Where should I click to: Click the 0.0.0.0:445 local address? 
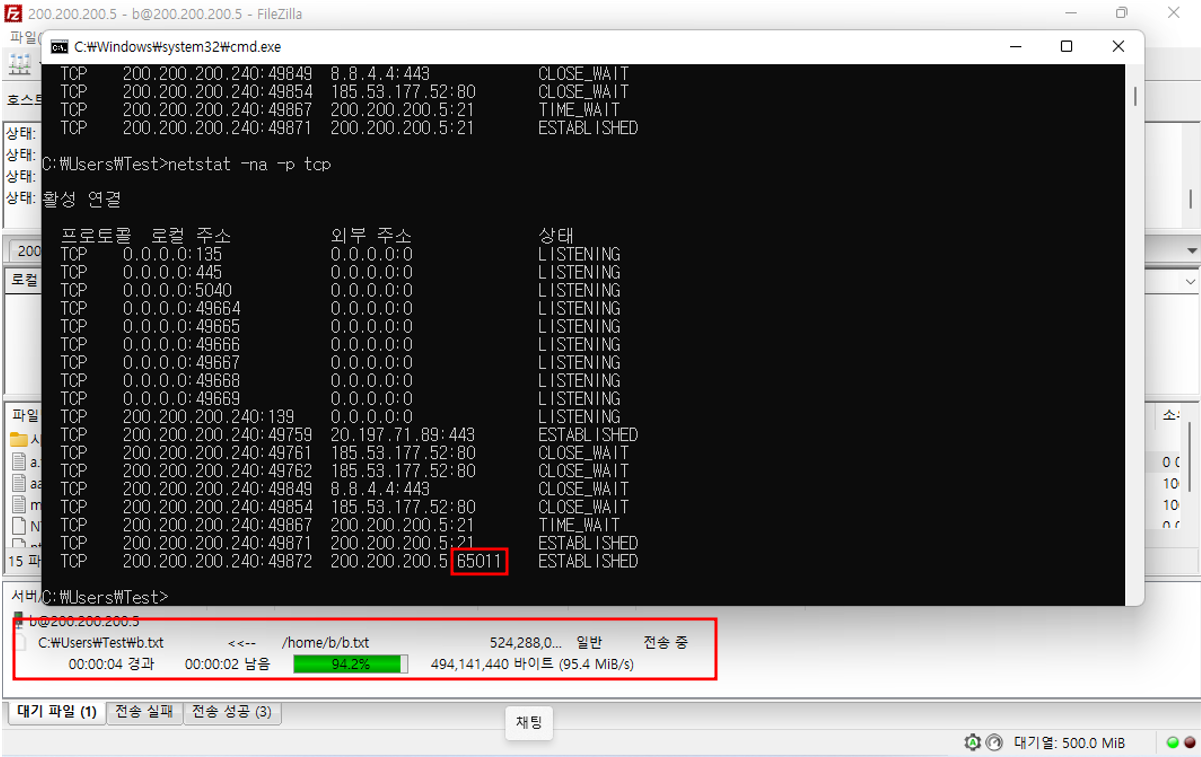(x=172, y=272)
